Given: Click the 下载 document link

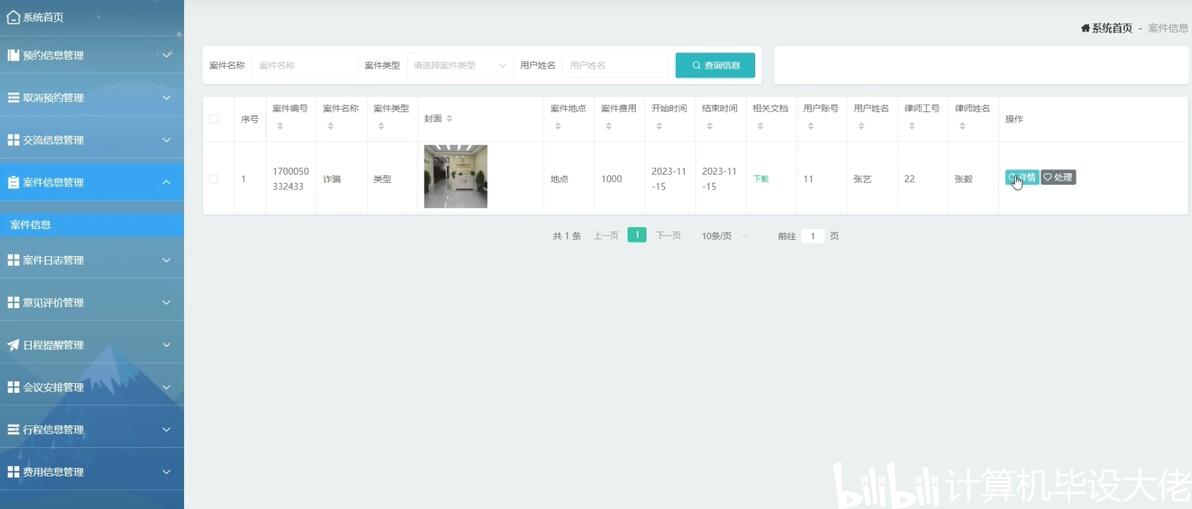Looking at the screenshot, I should click(761, 179).
